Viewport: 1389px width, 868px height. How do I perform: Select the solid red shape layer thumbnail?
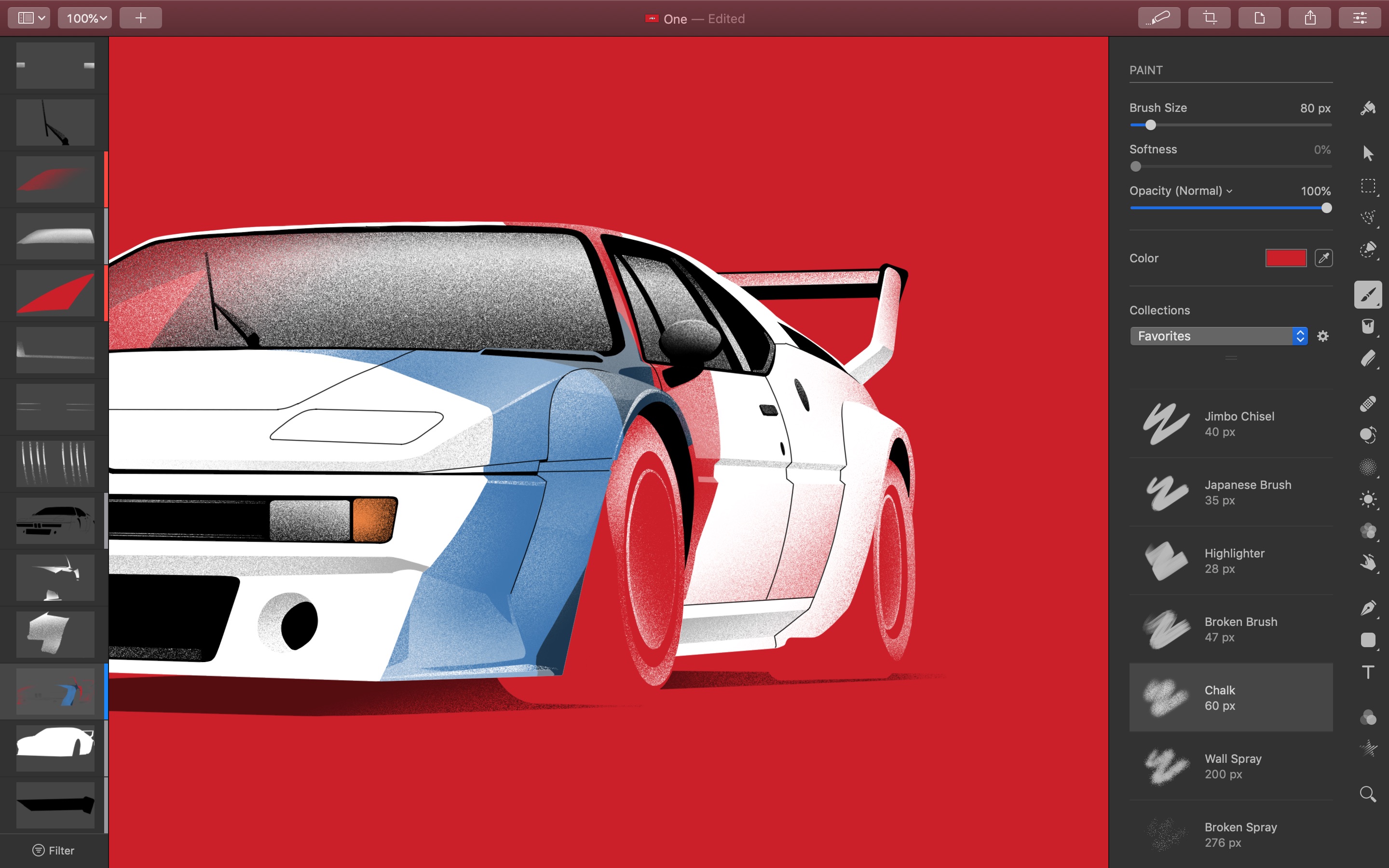[x=55, y=293]
